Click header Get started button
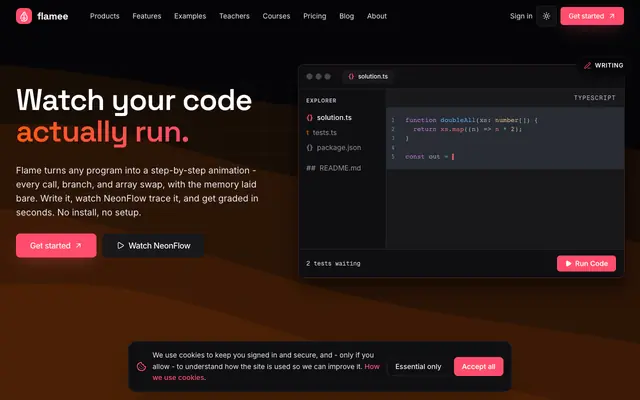The height and width of the screenshot is (400, 640). pyautogui.click(x=592, y=16)
